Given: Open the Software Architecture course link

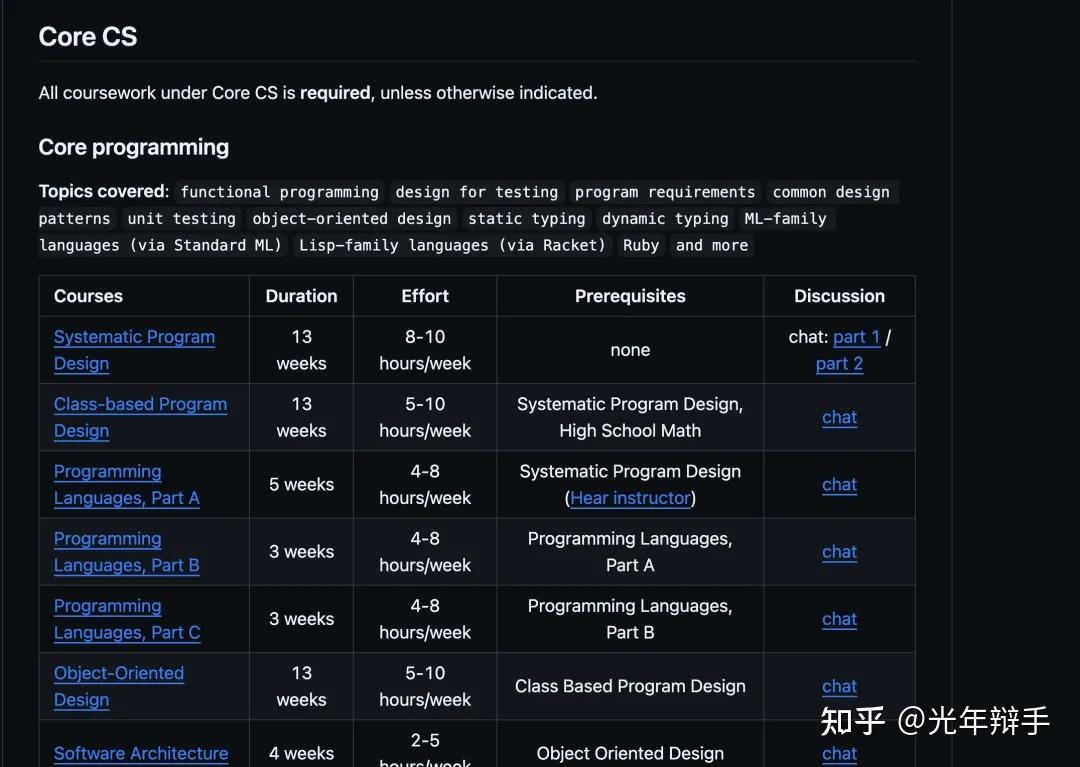Looking at the screenshot, I should point(141,753).
